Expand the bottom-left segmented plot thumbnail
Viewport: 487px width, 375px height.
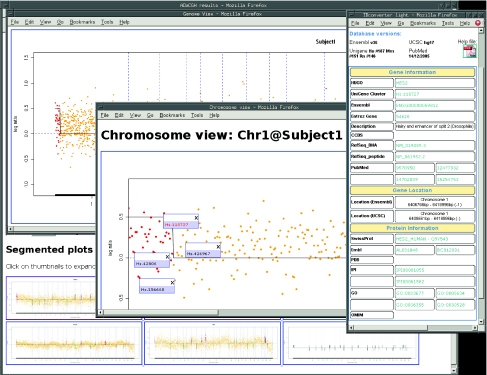click(74, 343)
